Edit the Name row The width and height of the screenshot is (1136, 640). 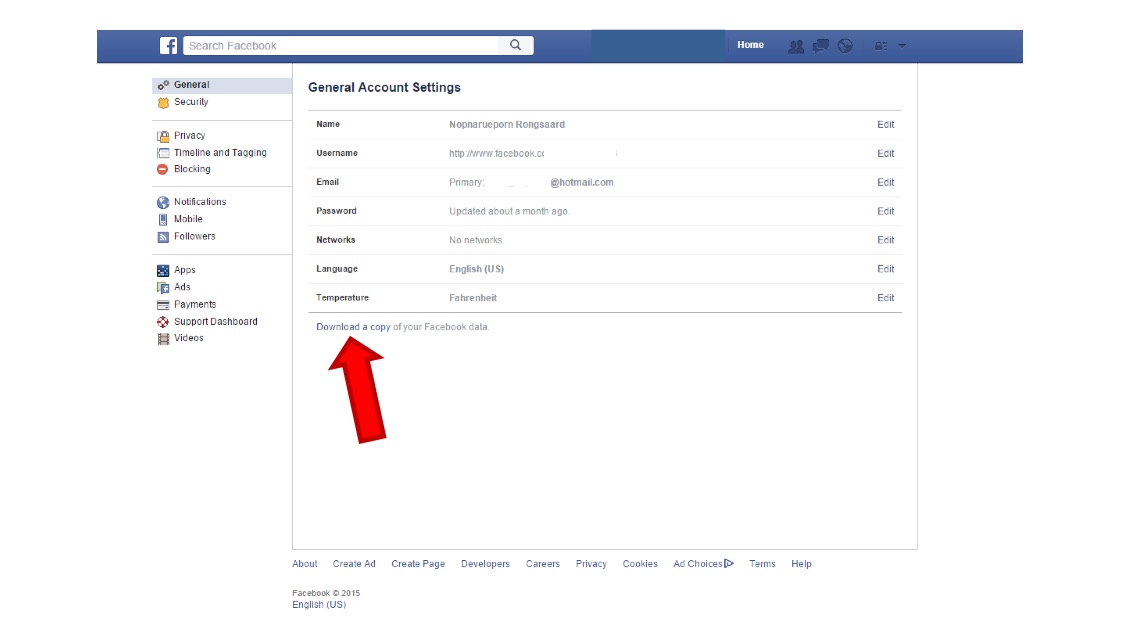885,125
